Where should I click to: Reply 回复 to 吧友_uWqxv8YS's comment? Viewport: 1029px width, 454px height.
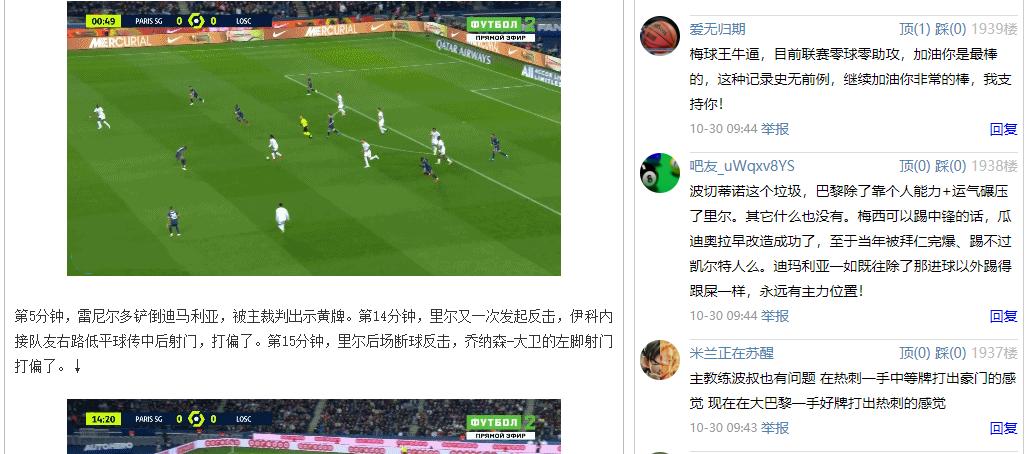[x=1003, y=316]
